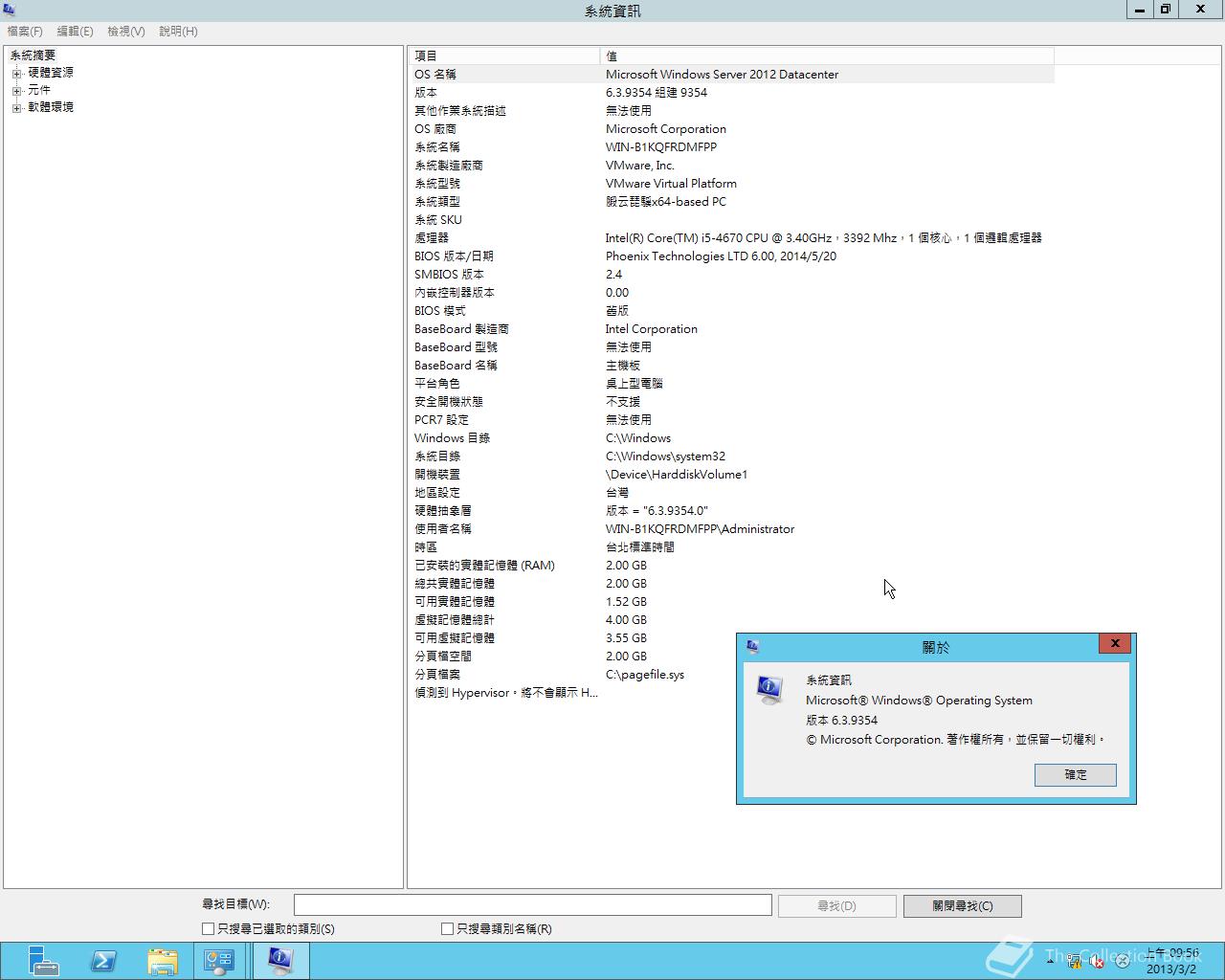The width and height of the screenshot is (1225, 980).
Task: Open File Explorer from the taskbar
Action: click(163, 961)
